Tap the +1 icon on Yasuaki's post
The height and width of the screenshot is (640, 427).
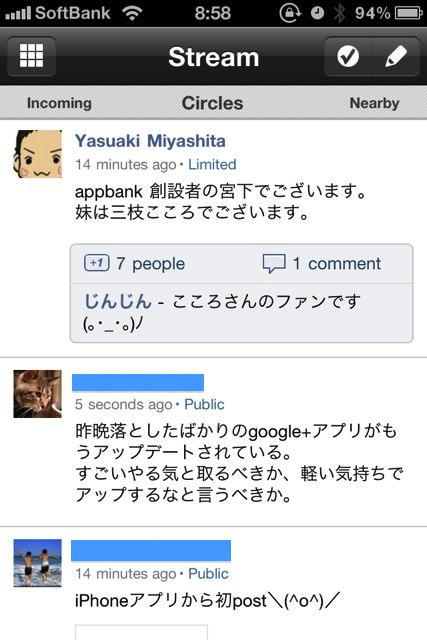(x=97, y=263)
